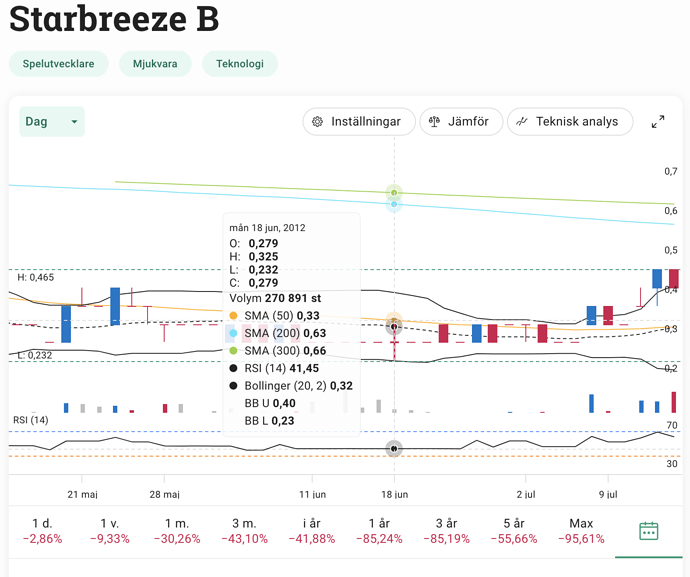Image resolution: width=690 pixels, height=577 pixels.
Task: Click the BB L 0,23 tooltip value
Action: tap(269, 421)
